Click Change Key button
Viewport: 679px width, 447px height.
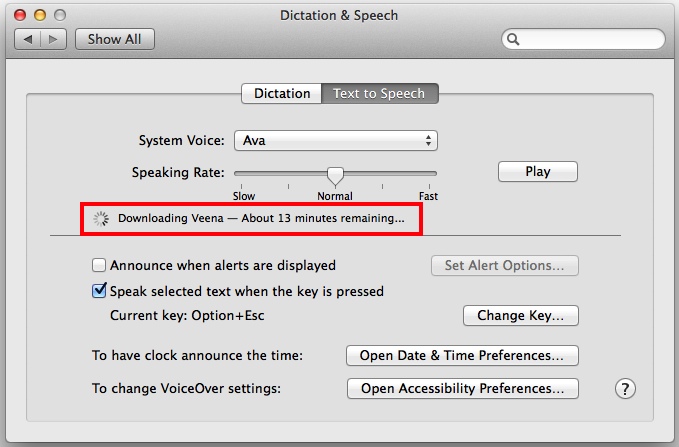521,315
